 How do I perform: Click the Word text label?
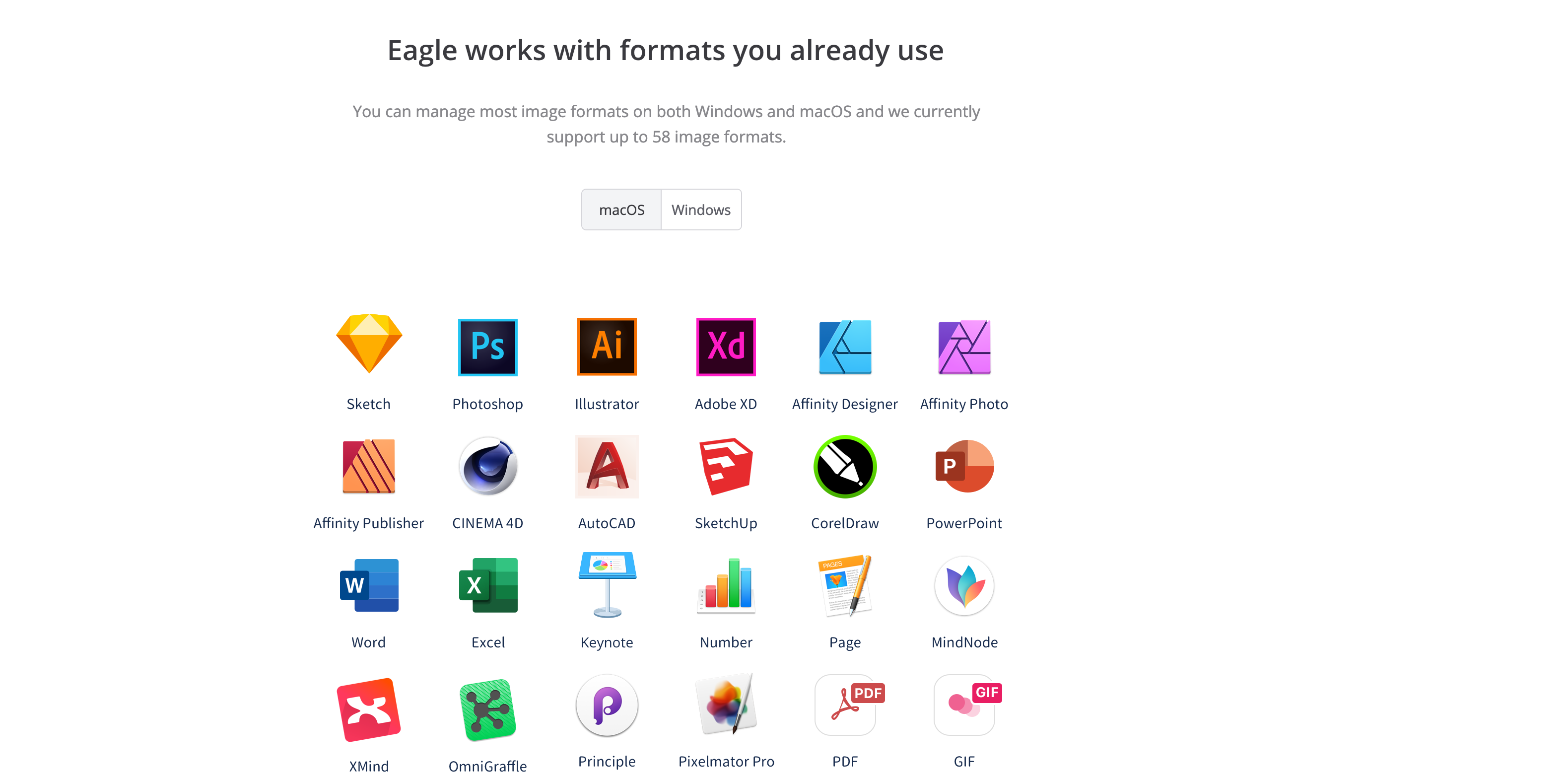coord(369,642)
